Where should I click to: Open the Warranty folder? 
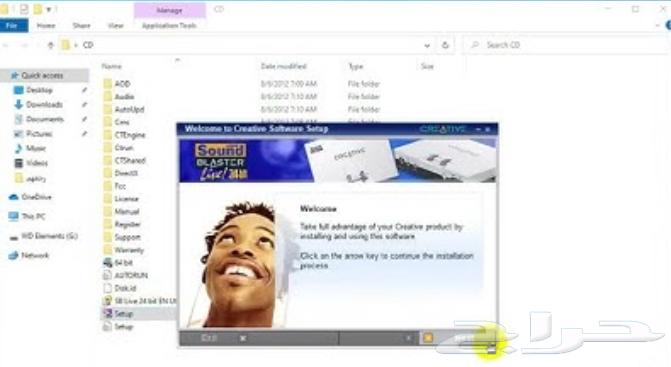129,250
